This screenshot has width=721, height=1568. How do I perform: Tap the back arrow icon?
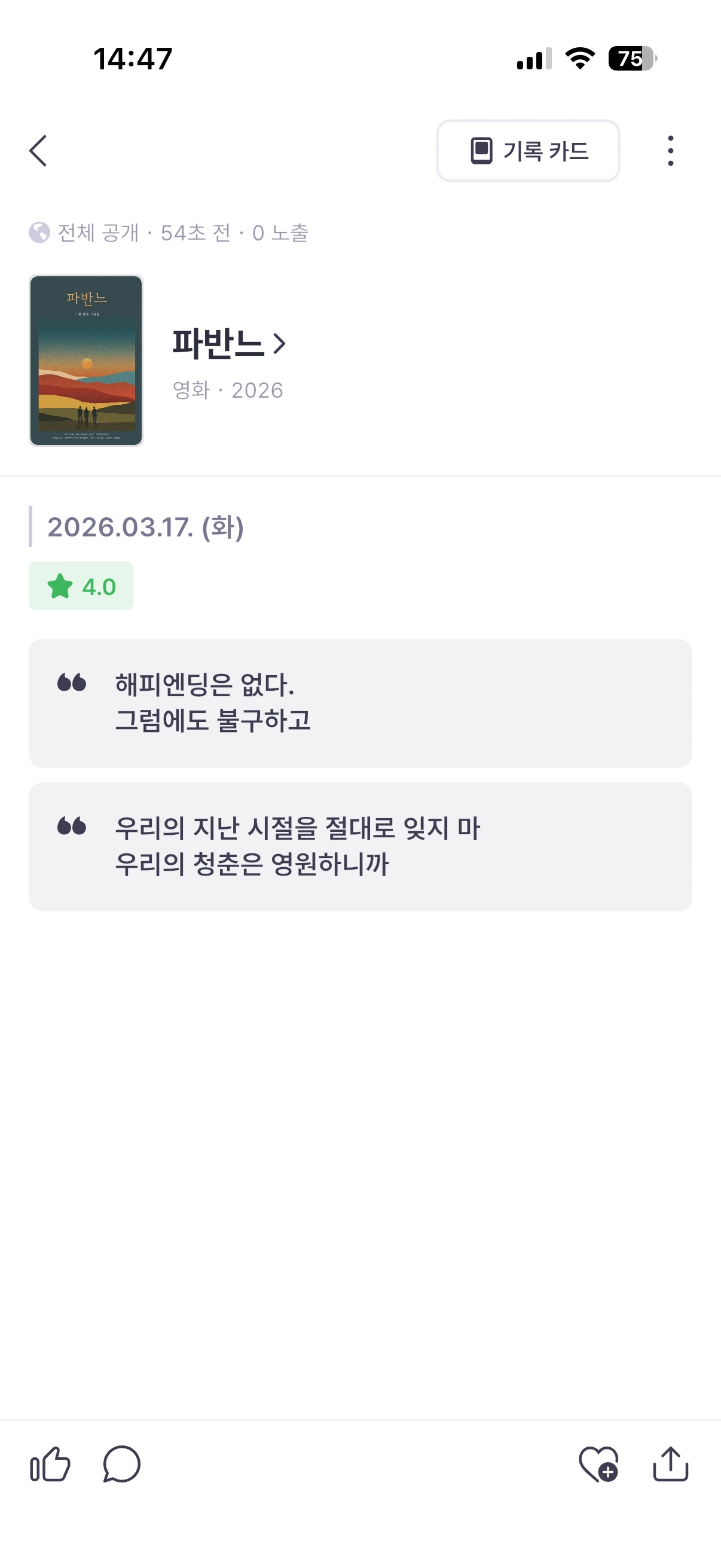pyautogui.click(x=38, y=151)
